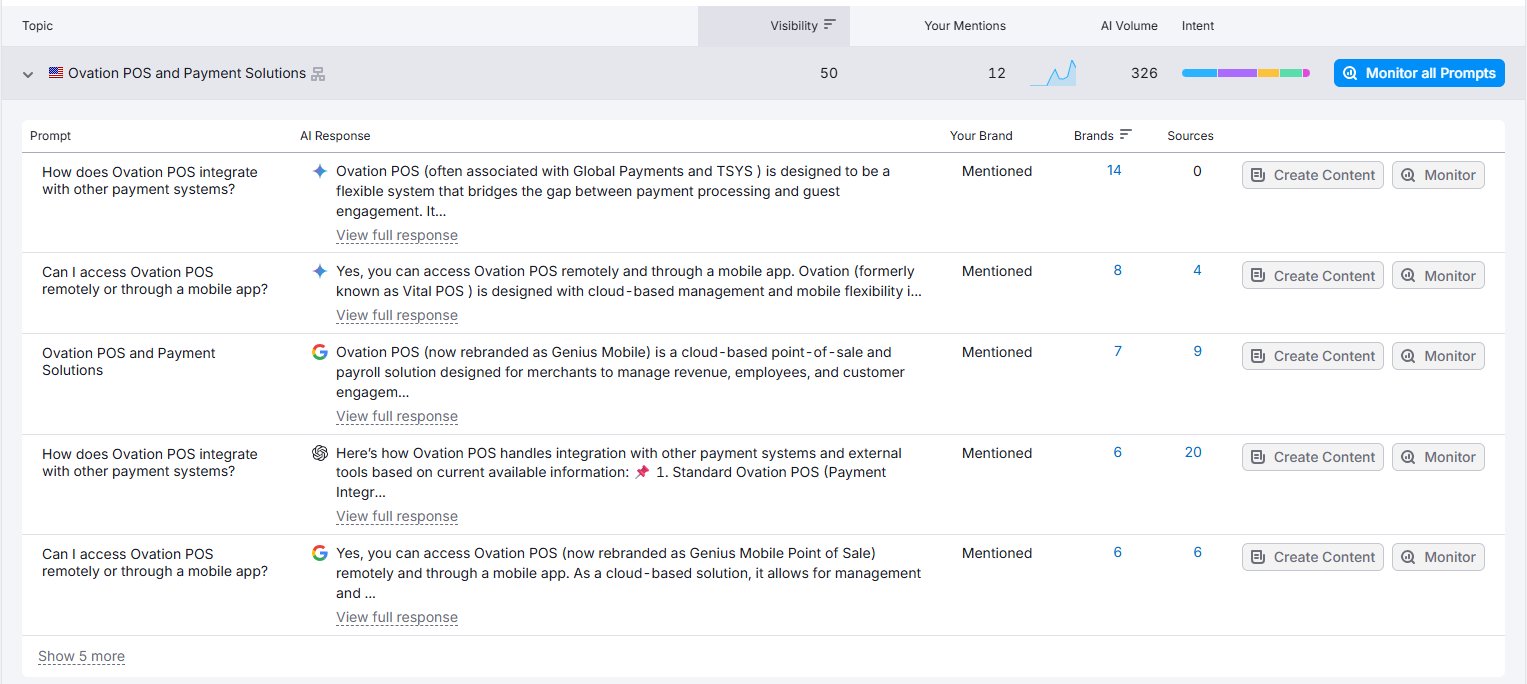Collapse the Ovation POS and Payment Solutions topic
The image size is (1527, 684).
click(x=28, y=74)
